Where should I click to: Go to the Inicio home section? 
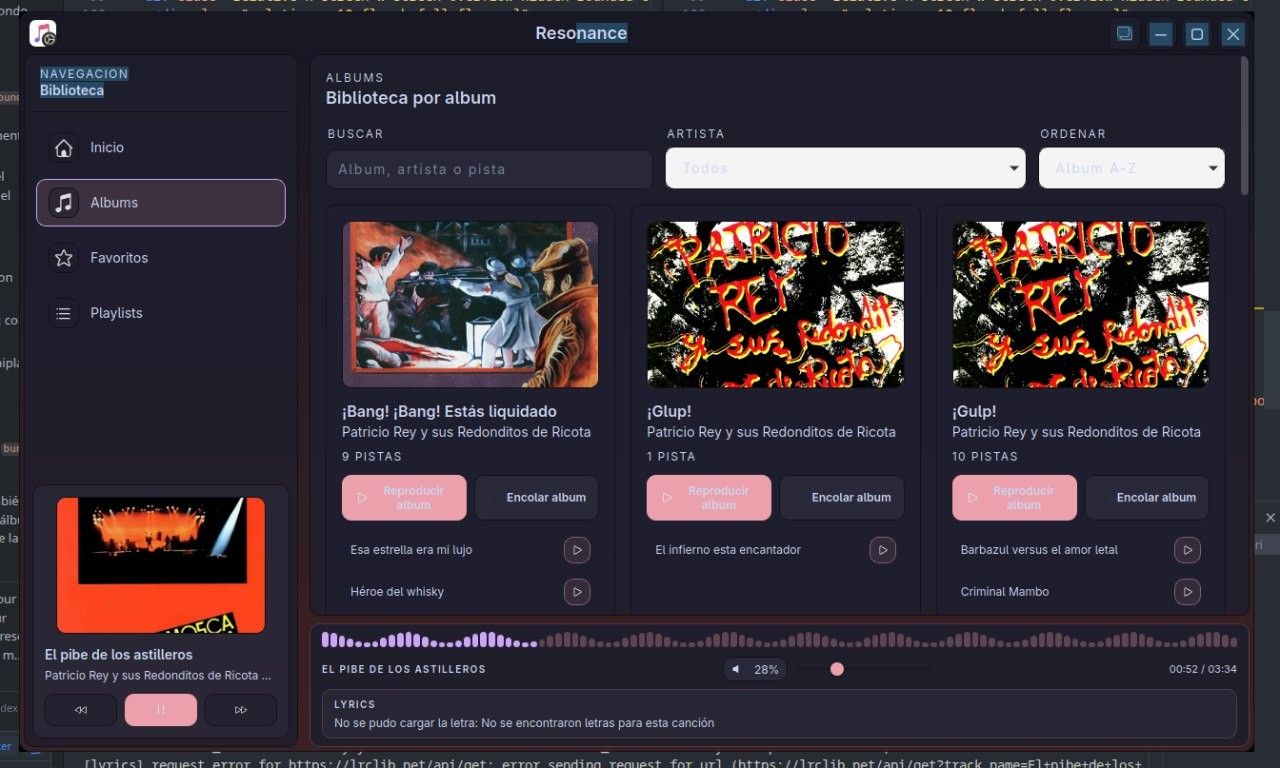click(x=161, y=148)
